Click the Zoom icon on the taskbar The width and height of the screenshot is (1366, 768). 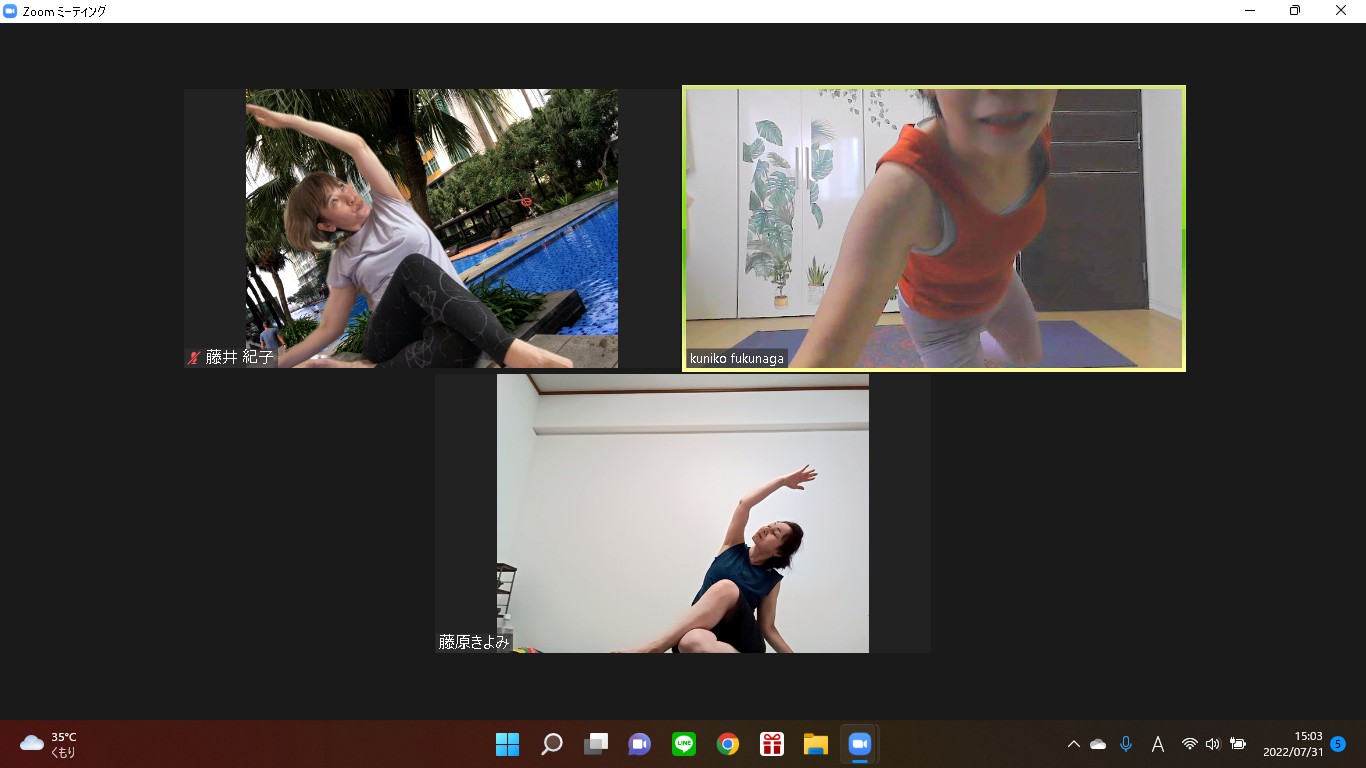click(x=860, y=744)
